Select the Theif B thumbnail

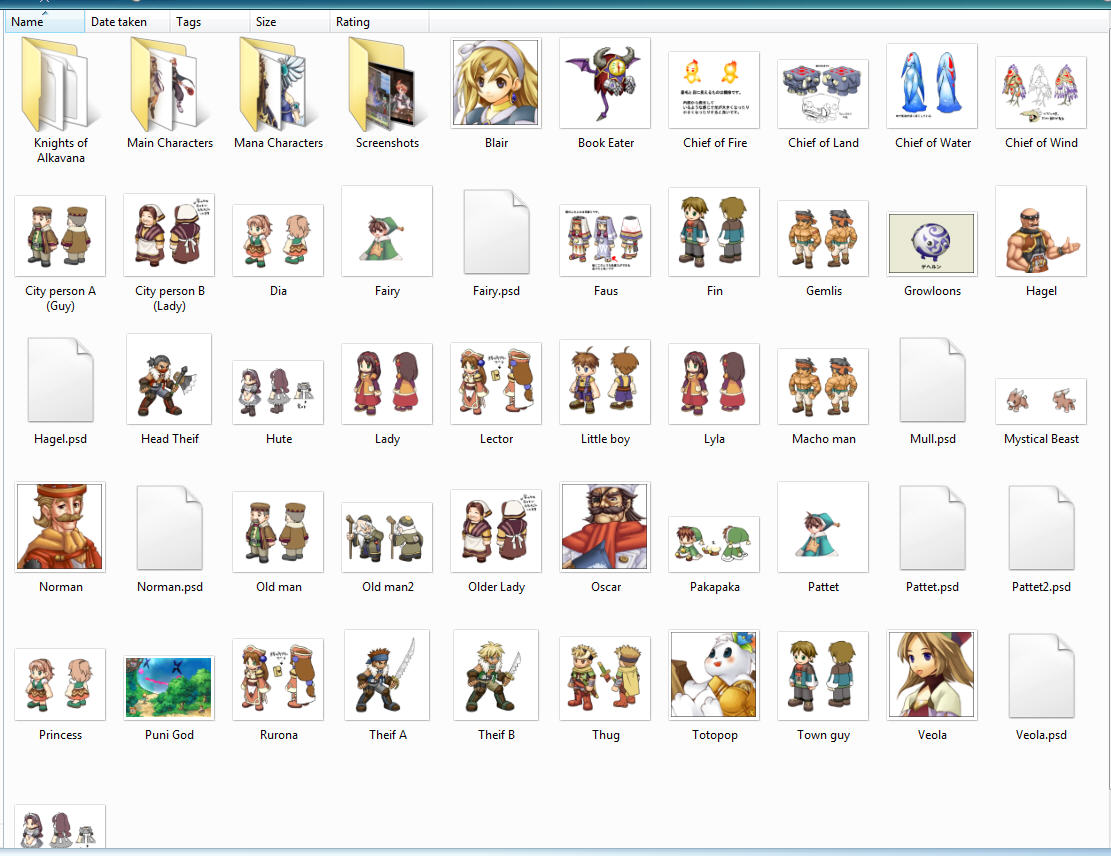pyautogui.click(x=496, y=675)
